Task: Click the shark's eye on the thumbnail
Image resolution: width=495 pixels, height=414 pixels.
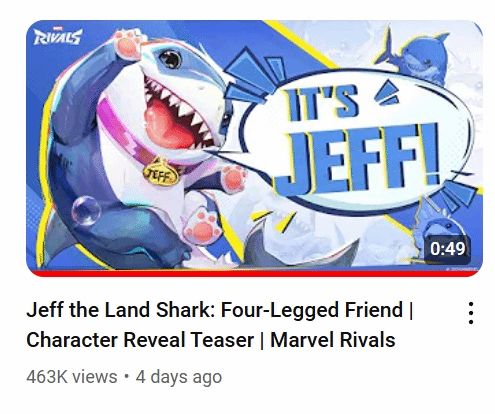Action: [170, 59]
